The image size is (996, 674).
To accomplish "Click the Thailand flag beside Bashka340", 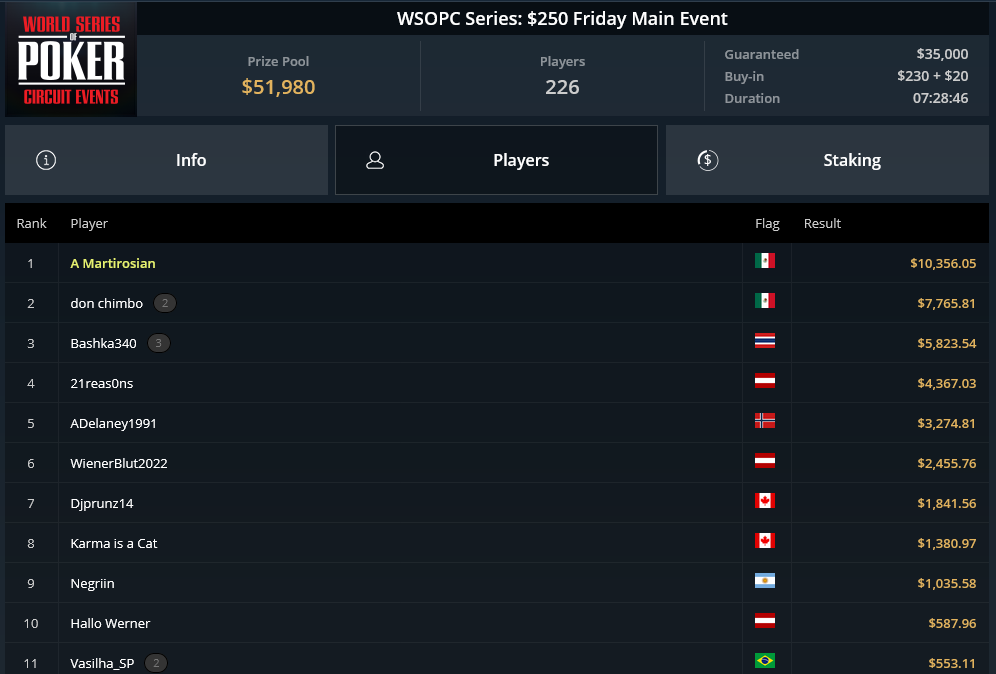I will tap(765, 340).
